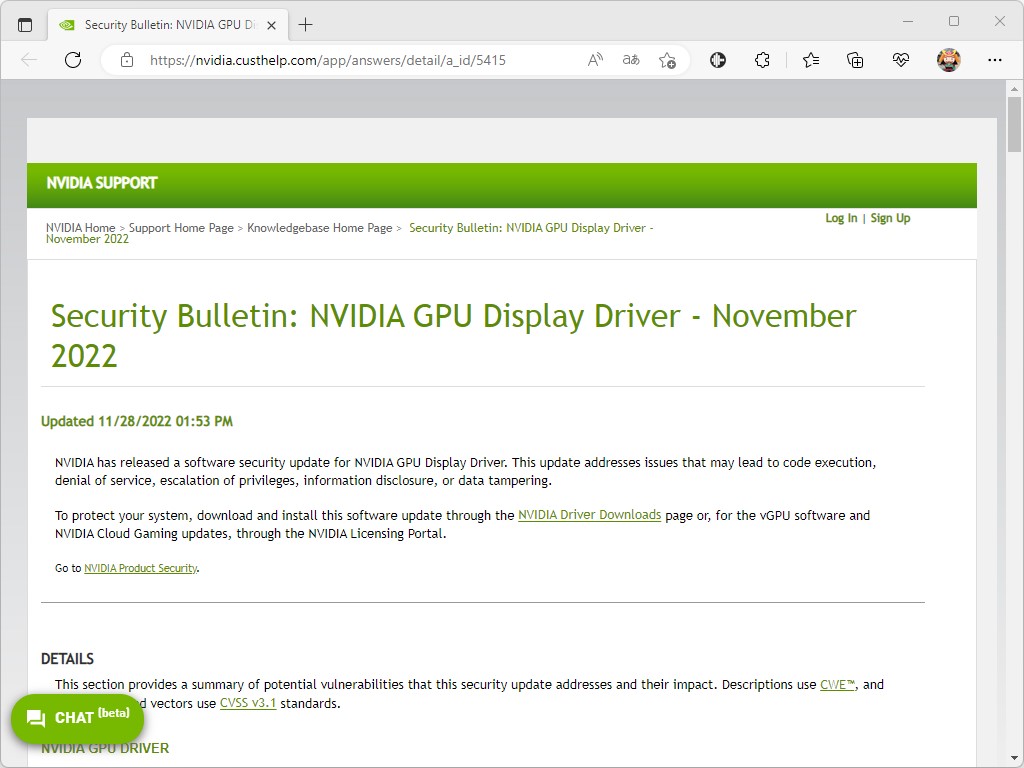Open Knowledgebase Home Page breadcrumb

click(x=319, y=227)
